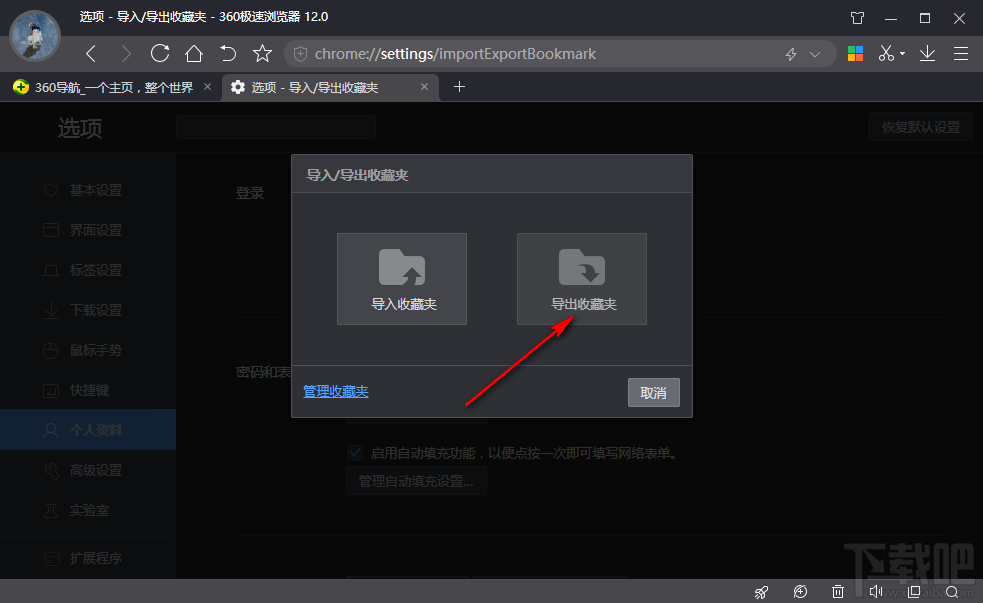Open the 管理收藏夹 link
The height and width of the screenshot is (603, 983).
click(336, 392)
